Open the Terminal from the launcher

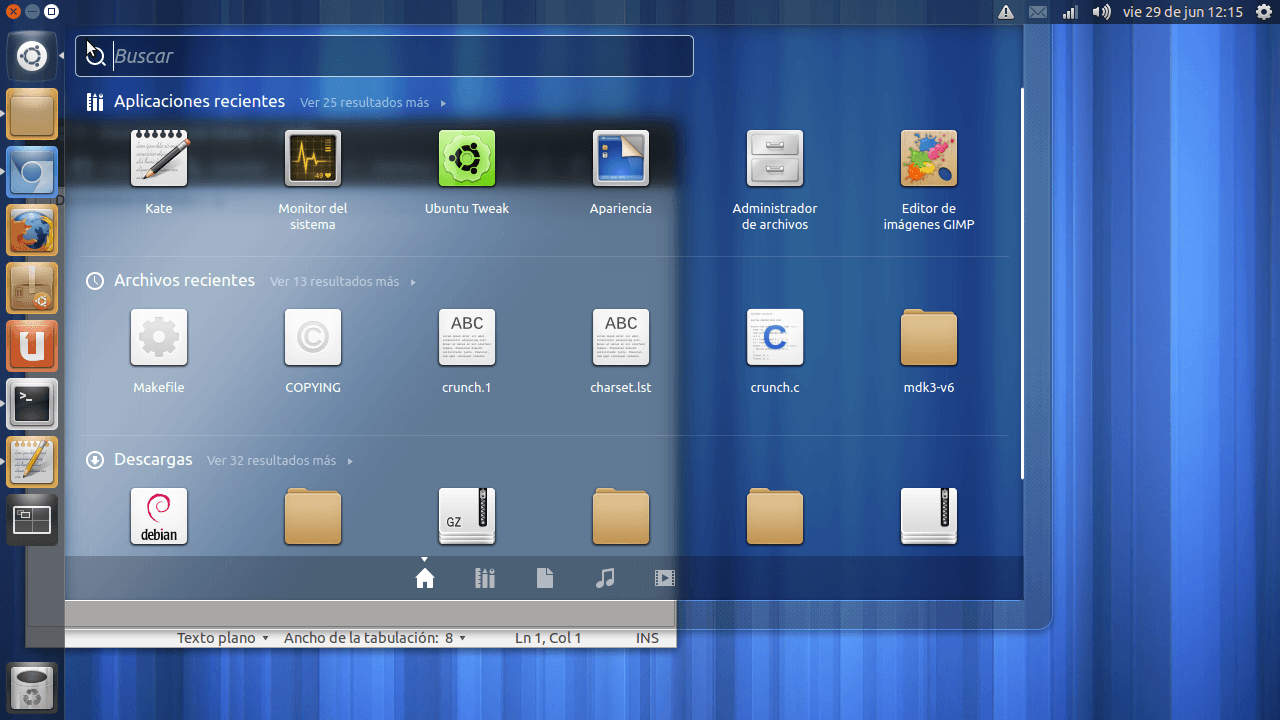[32, 404]
